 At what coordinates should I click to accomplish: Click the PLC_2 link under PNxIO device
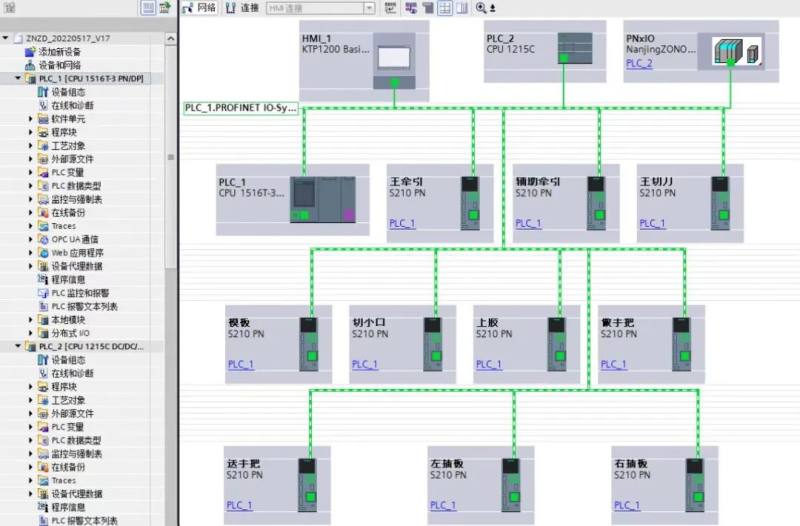tap(638, 64)
